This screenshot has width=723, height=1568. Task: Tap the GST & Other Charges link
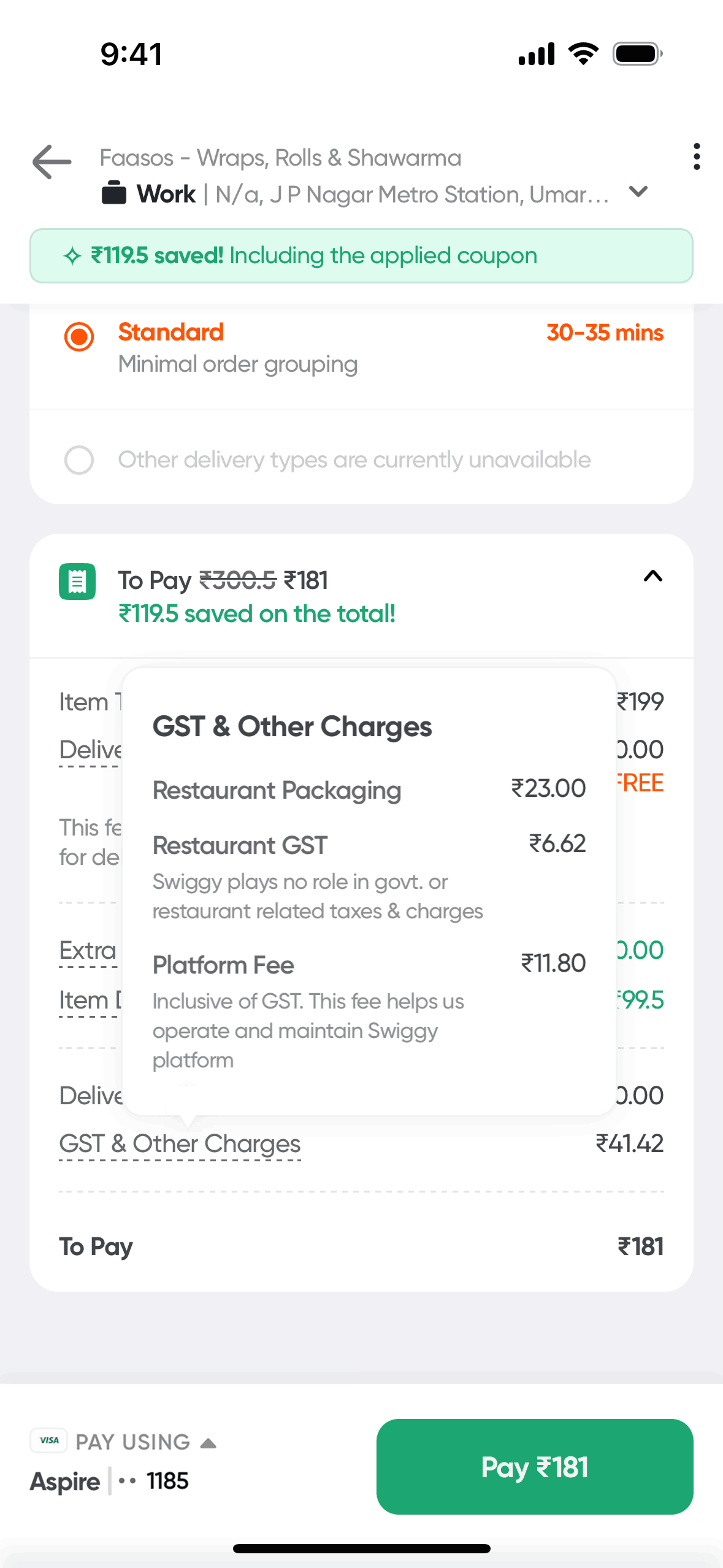tap(180, 1144)
